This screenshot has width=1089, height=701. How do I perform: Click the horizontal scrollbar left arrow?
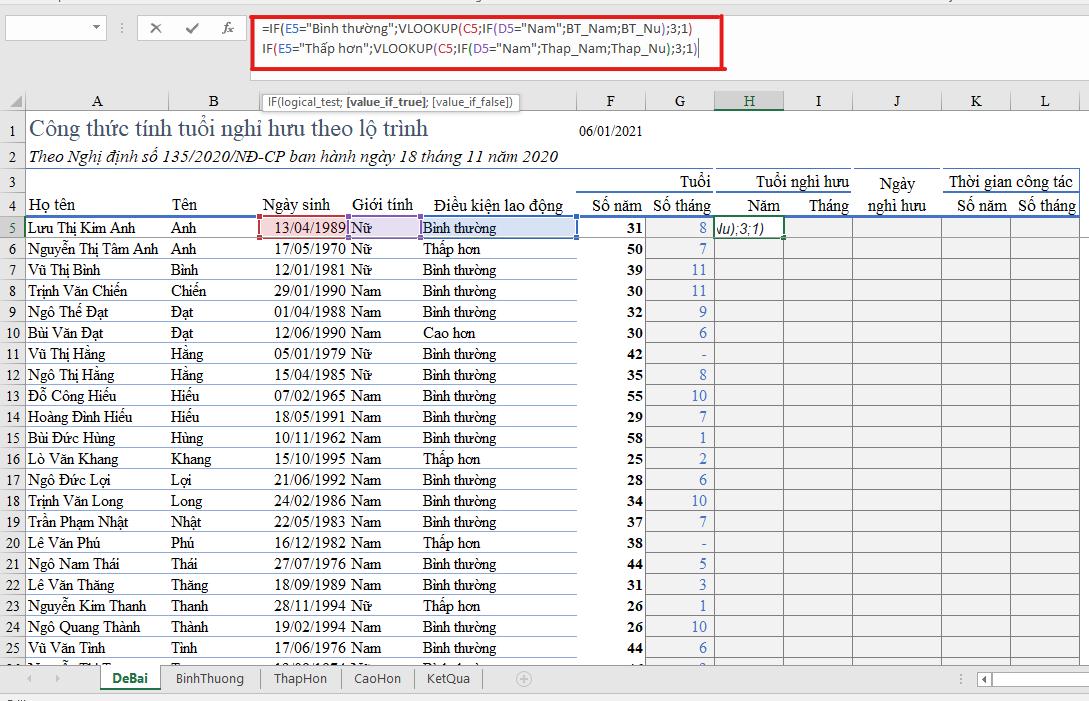pos(985,680)
